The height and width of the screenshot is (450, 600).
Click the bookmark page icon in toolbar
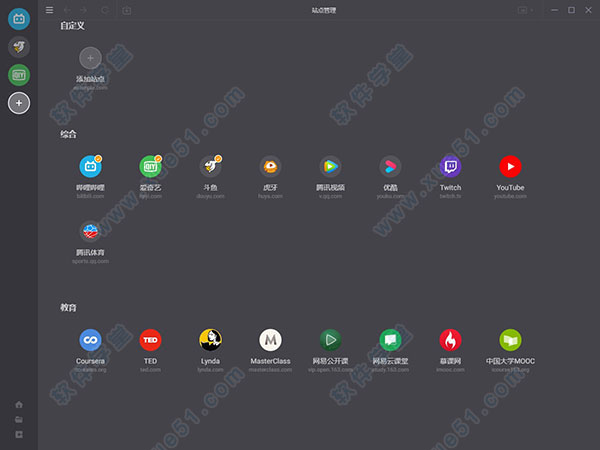point(127,10)
